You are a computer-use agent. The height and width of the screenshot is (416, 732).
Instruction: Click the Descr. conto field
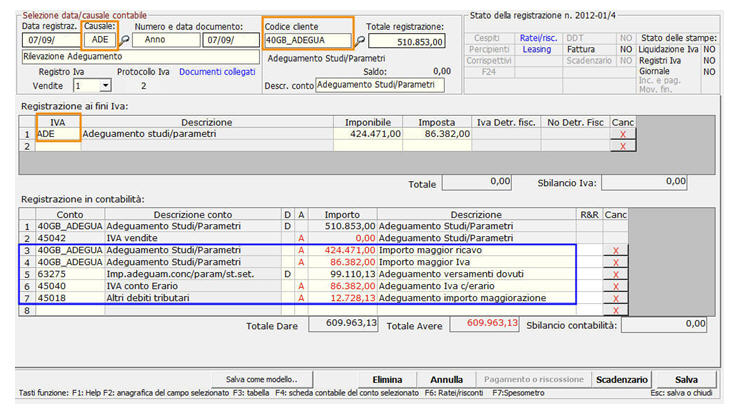(x=380, y=85)
